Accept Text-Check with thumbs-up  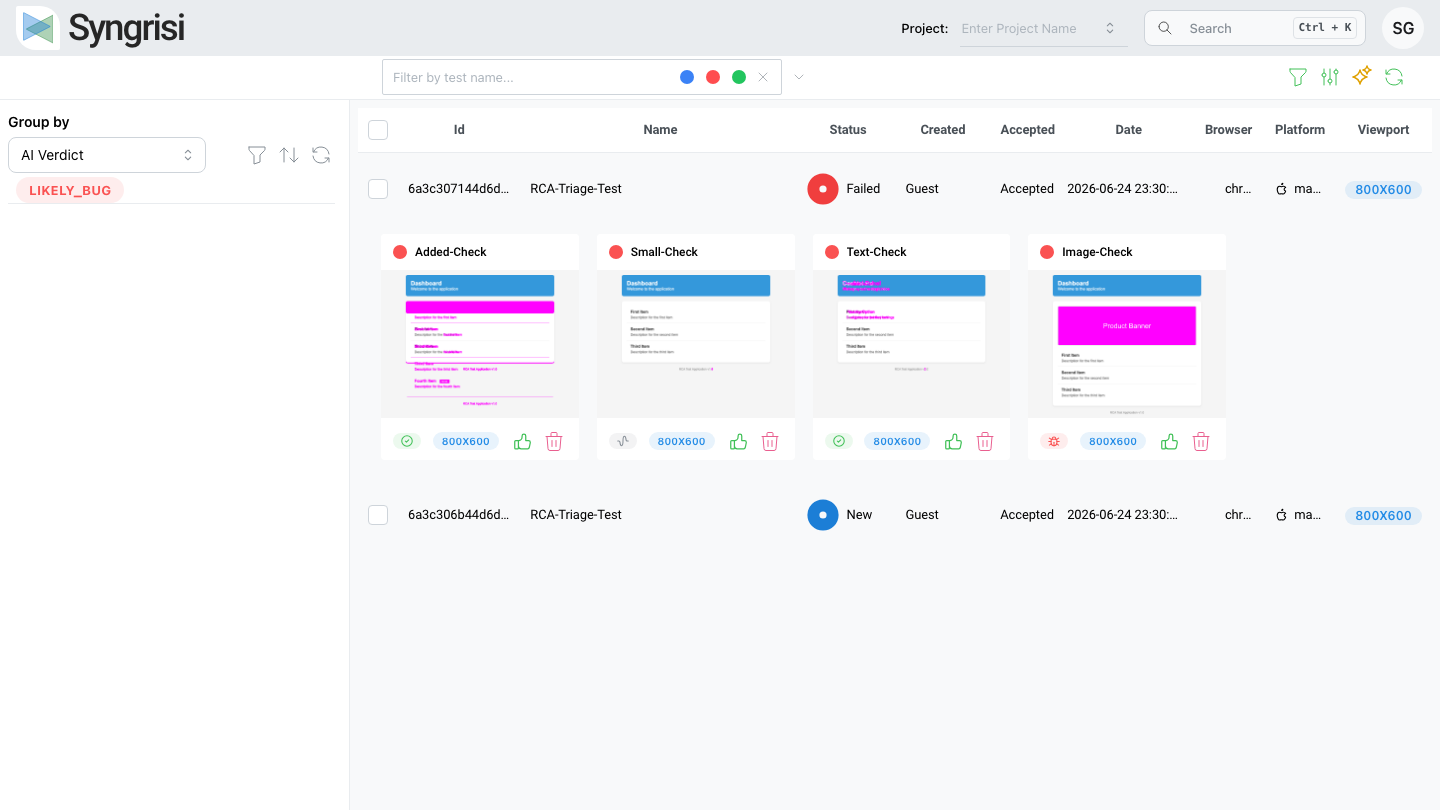pyautogui.click(x=953, y=441)
